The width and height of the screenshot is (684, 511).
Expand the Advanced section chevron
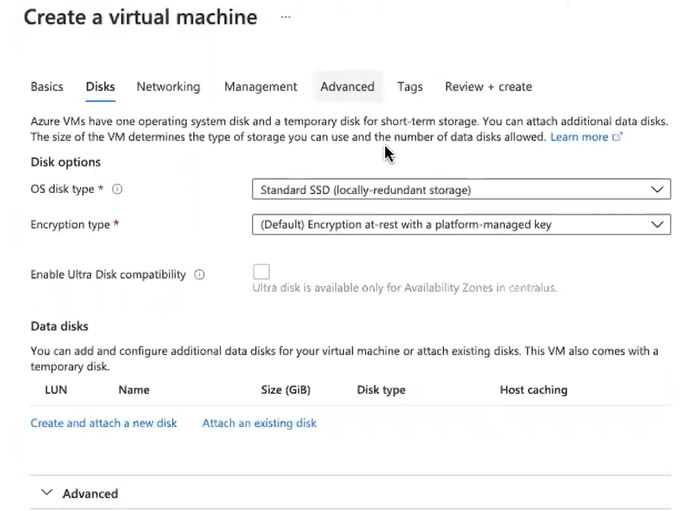click(x=46, y=493)
